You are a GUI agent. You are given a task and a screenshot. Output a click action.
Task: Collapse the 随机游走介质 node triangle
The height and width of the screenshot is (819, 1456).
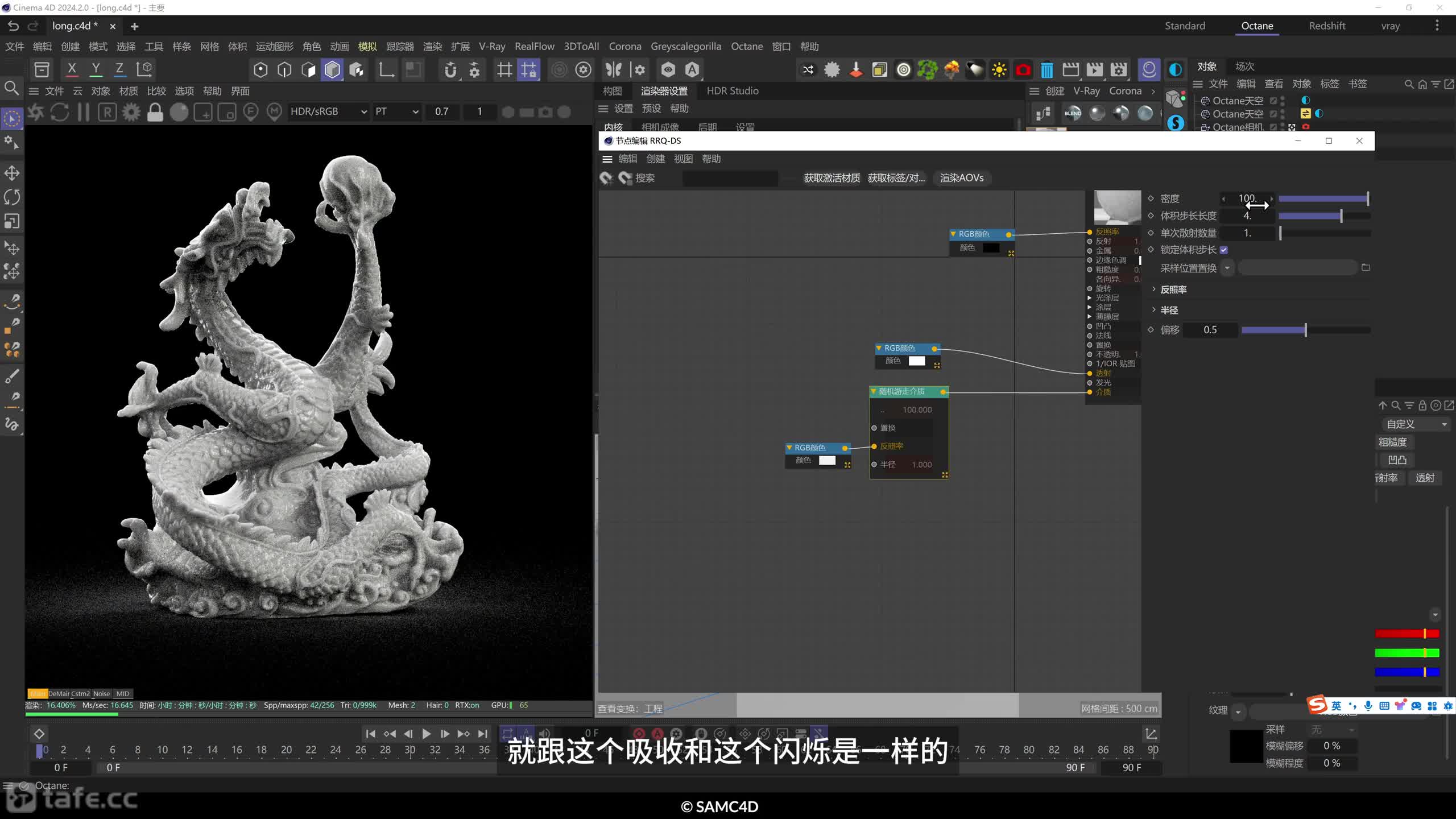(x=873, y=391)
